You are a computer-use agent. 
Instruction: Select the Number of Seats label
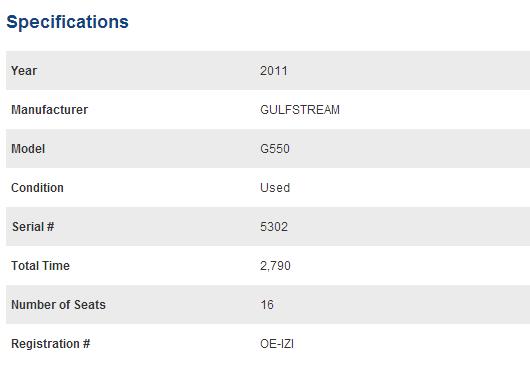pyautogui.click(x=58, y=305)
